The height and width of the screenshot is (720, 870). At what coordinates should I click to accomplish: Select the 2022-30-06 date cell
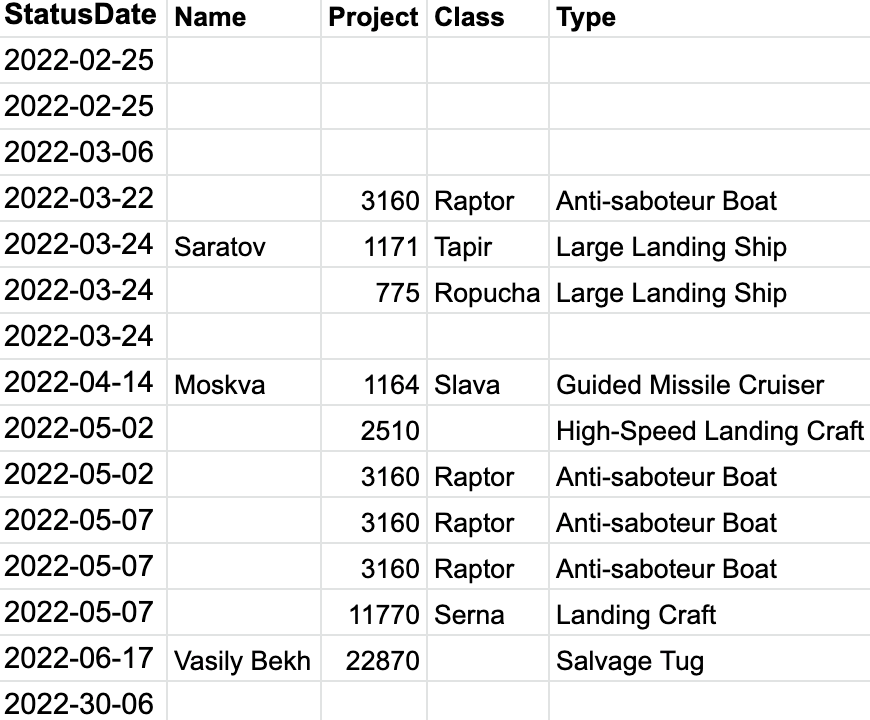80,704
